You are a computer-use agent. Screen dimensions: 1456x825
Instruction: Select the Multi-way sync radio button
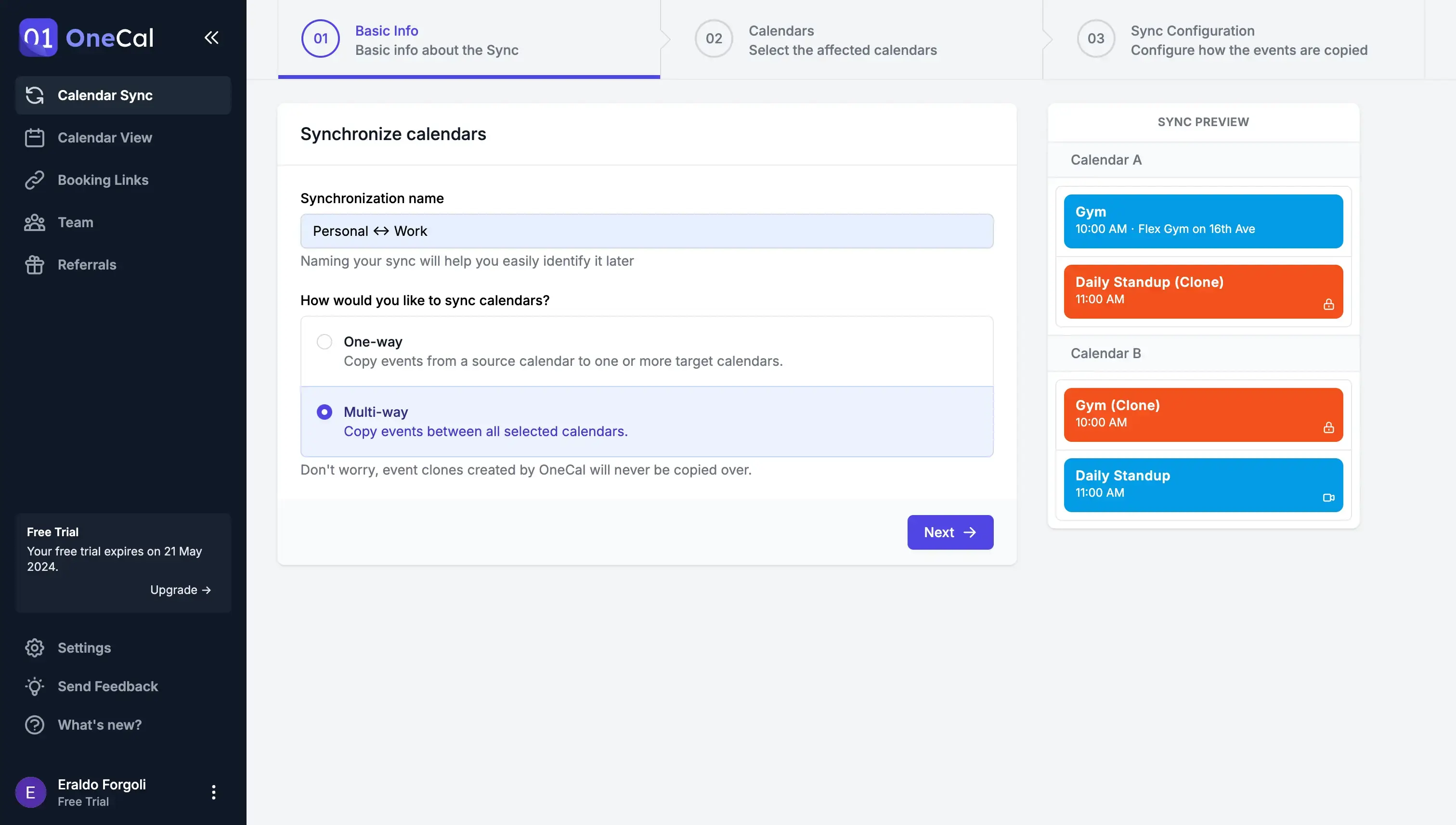(324, 412)
